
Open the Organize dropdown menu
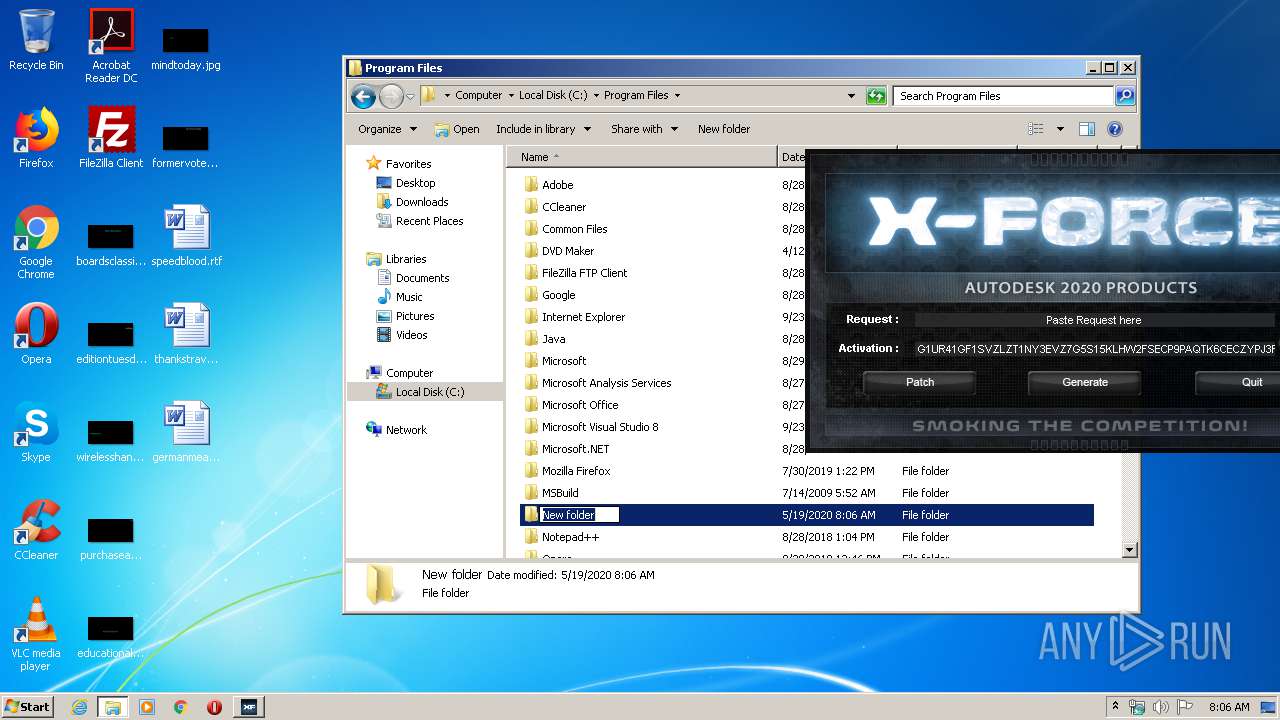coord(387,129)
